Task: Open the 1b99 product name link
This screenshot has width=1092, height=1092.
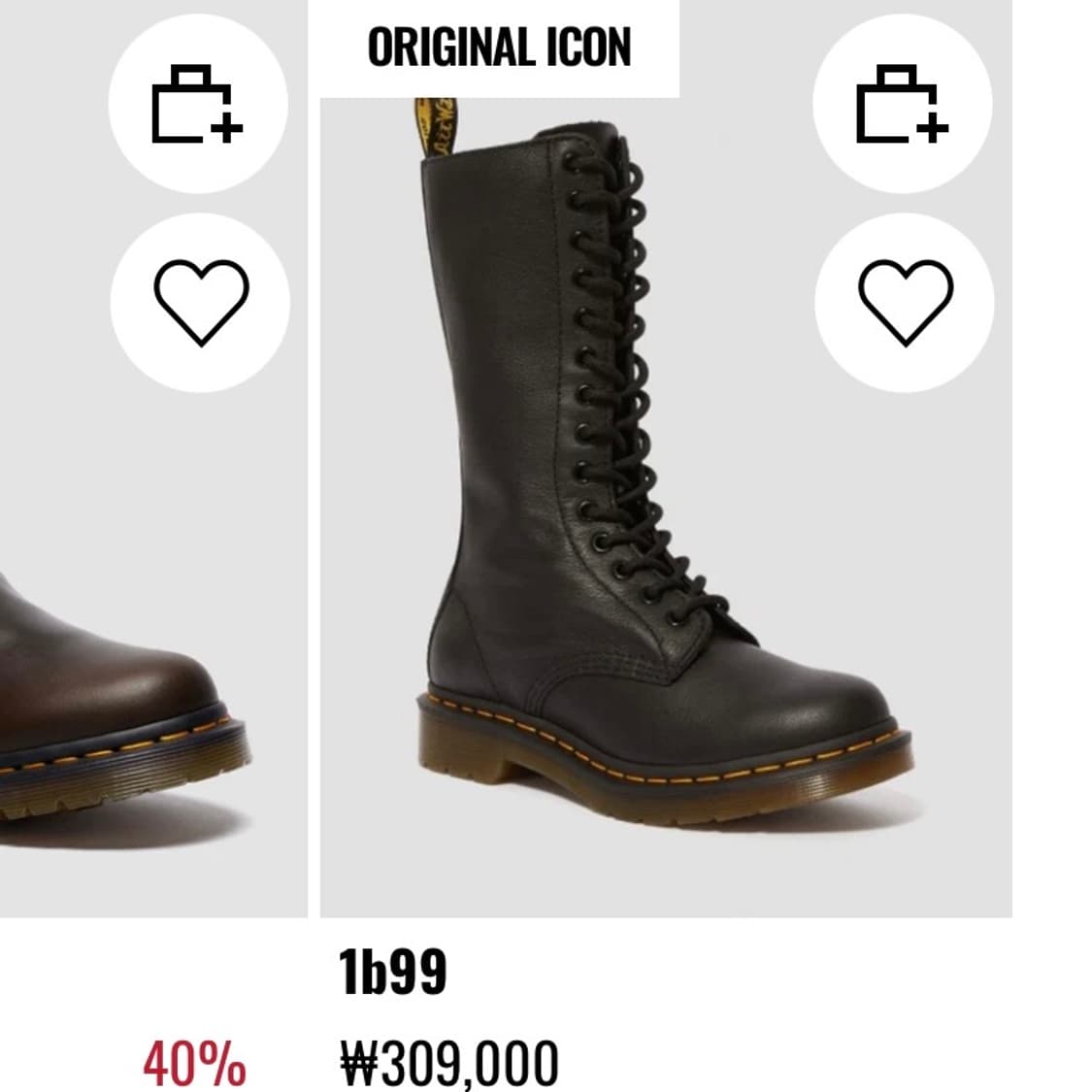Action: point(392,972)
